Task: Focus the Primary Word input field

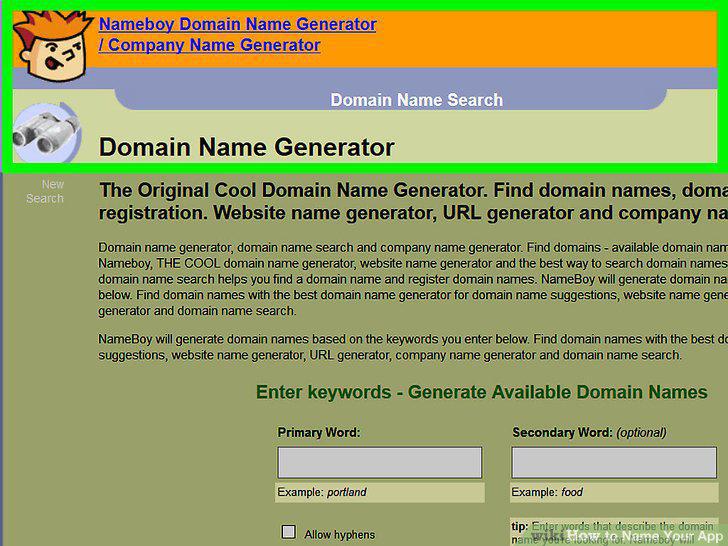Action: (x=379, y=462)
